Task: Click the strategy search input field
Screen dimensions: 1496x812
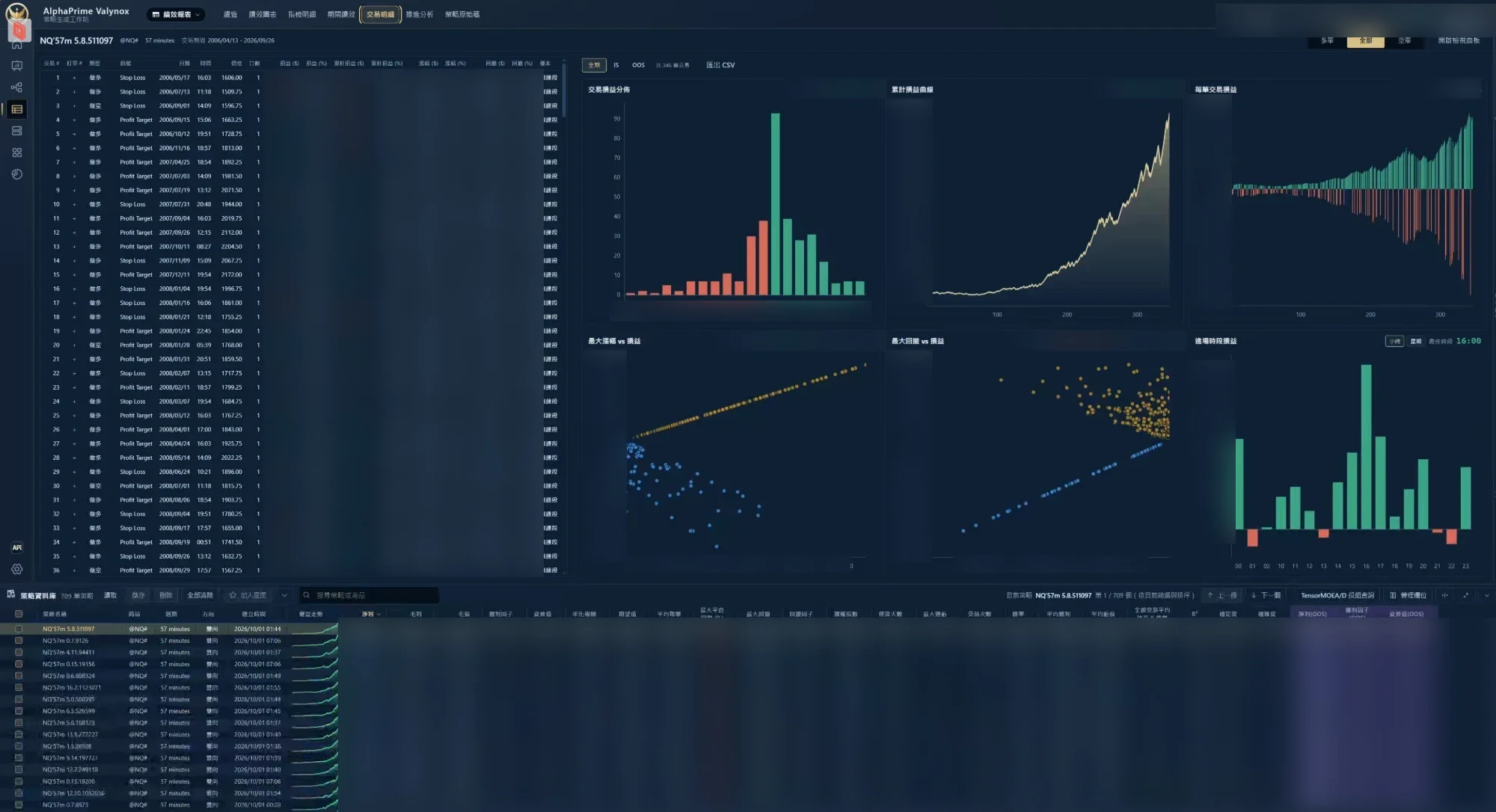Action: tap(369, 595)
